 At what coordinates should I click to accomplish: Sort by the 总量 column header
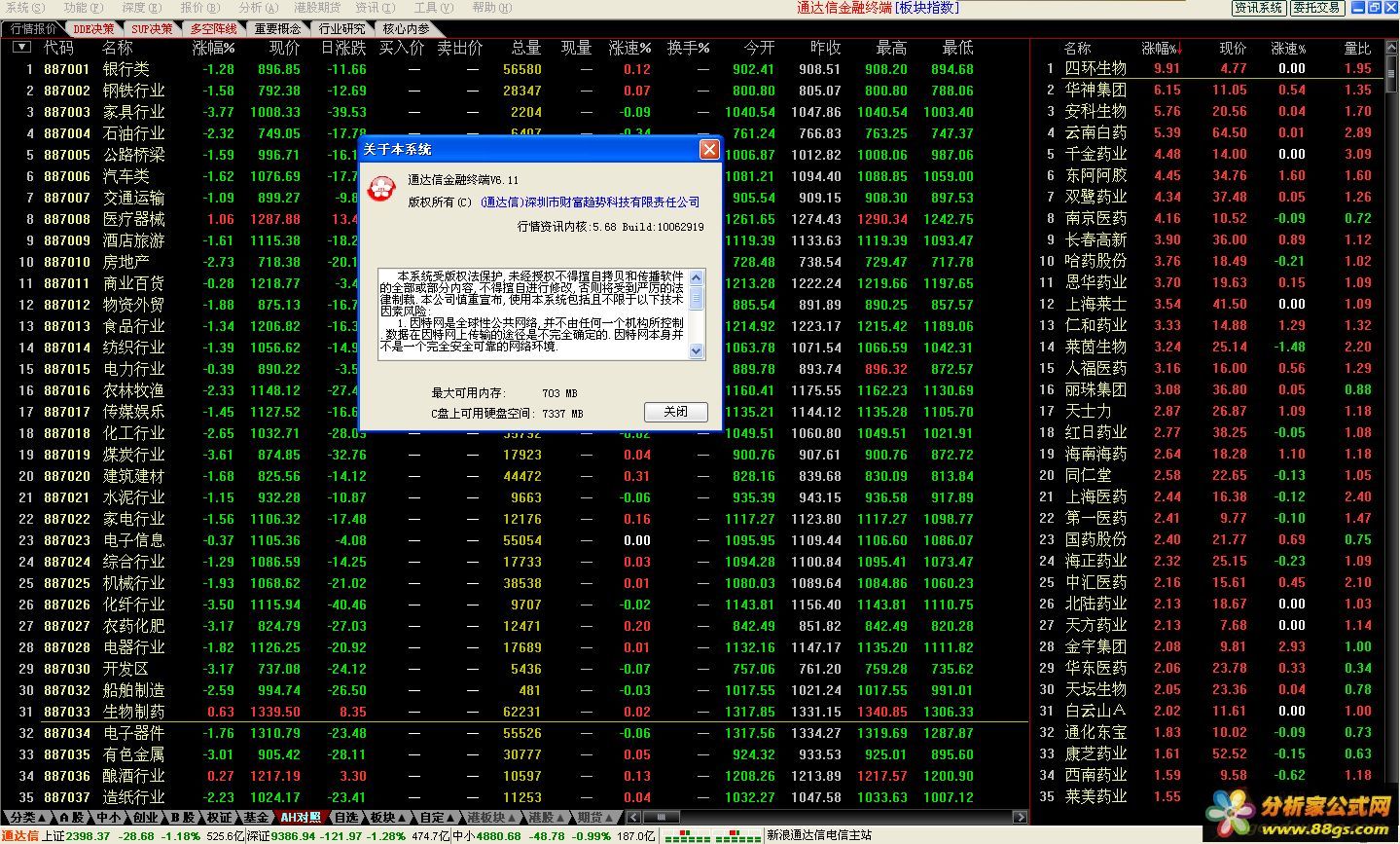pos(525,48)
